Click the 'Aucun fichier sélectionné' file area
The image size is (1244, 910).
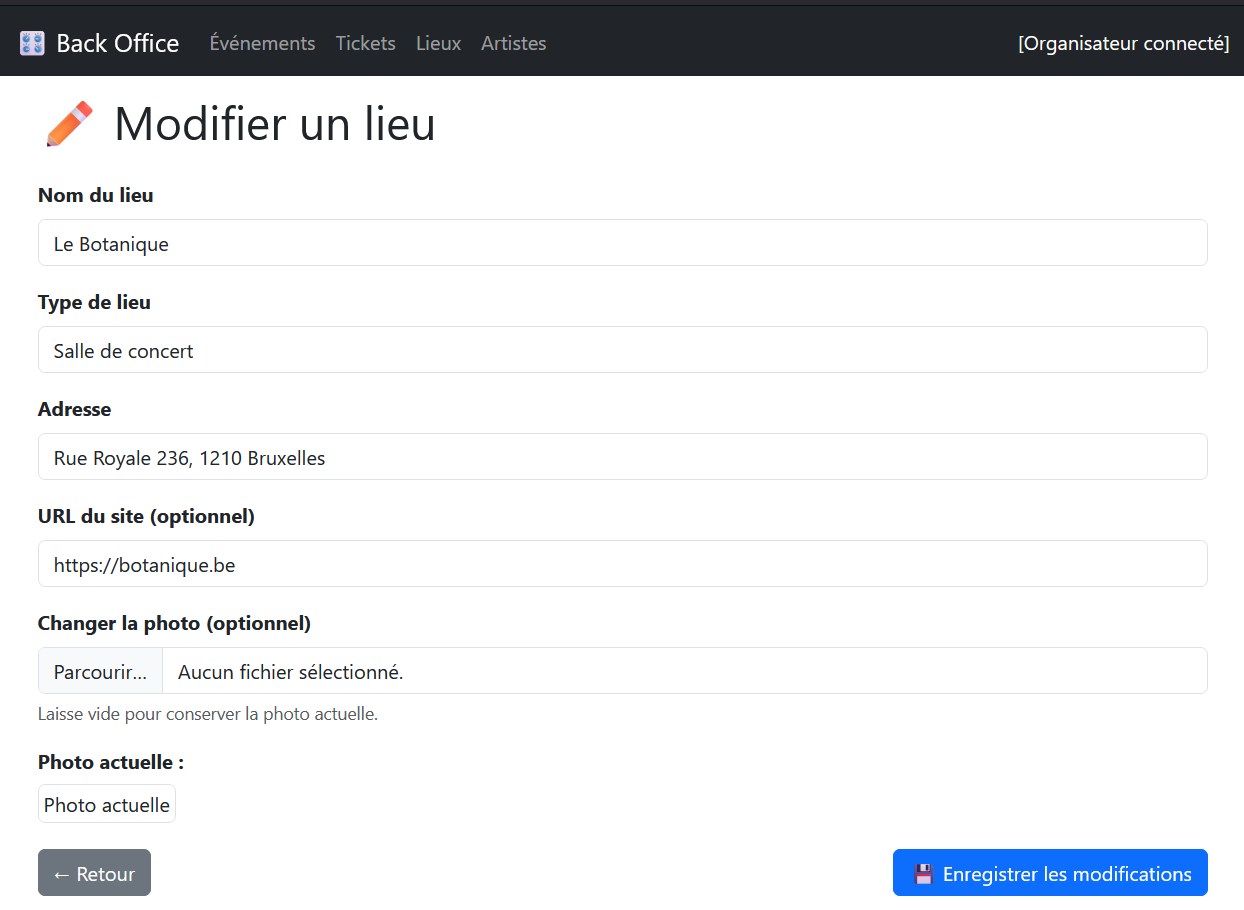point(684,671)
